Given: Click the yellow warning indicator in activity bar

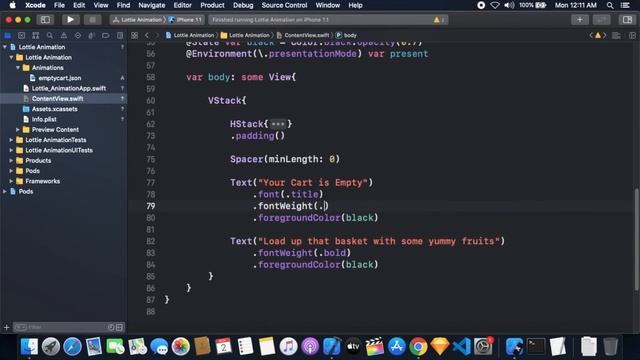Looking at the screenshot, I should tap(437, 20).
